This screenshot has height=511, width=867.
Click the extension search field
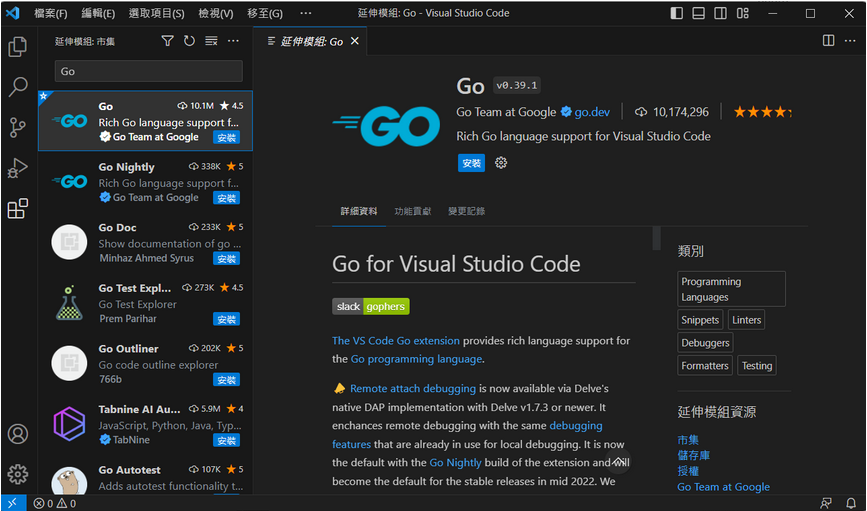point(149,71)
